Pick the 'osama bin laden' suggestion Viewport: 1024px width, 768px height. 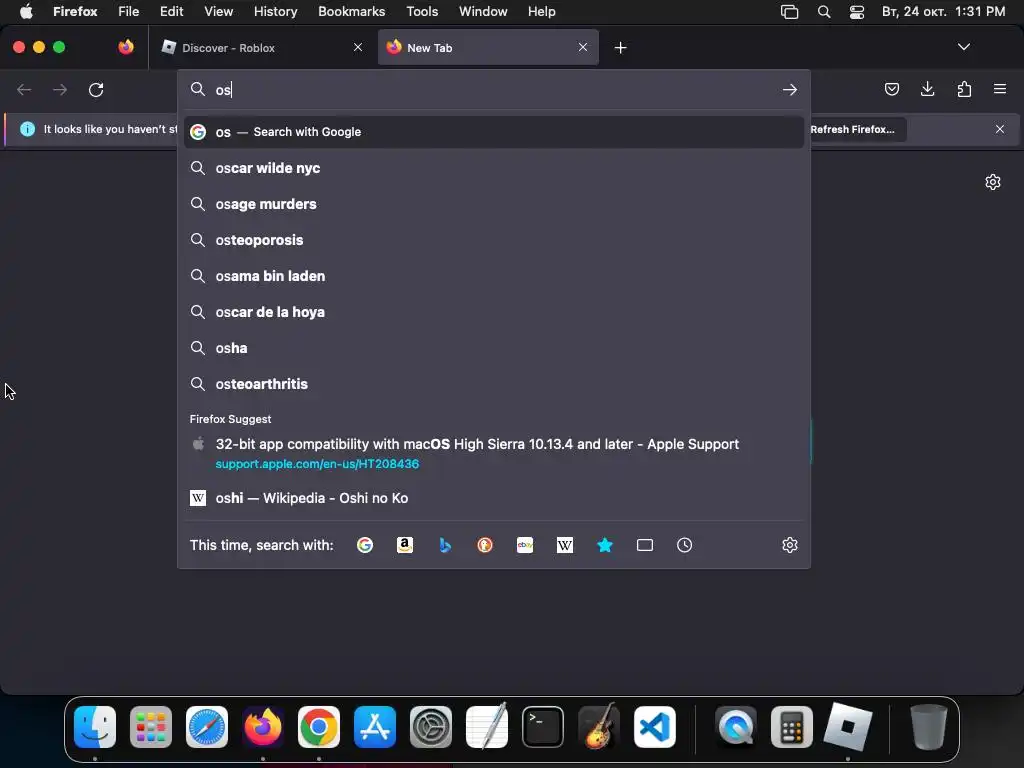pos(494,276)
